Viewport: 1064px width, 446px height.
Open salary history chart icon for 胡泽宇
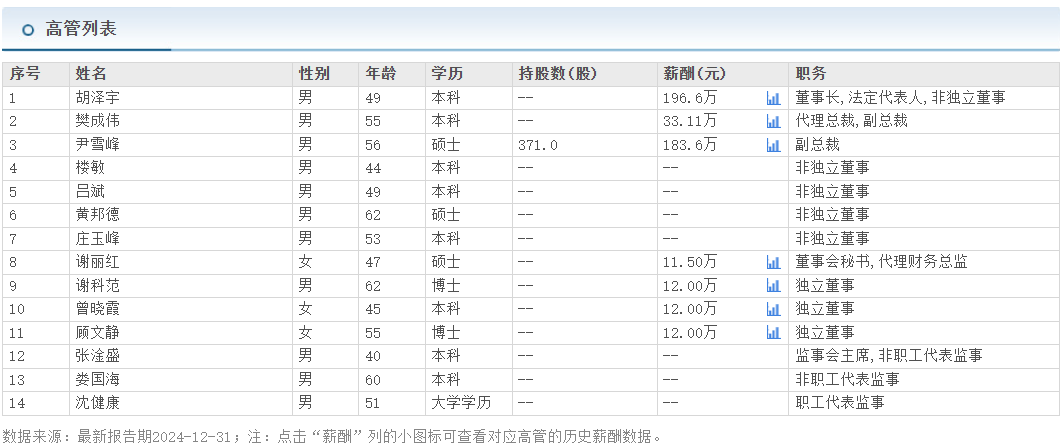point(773,98)
